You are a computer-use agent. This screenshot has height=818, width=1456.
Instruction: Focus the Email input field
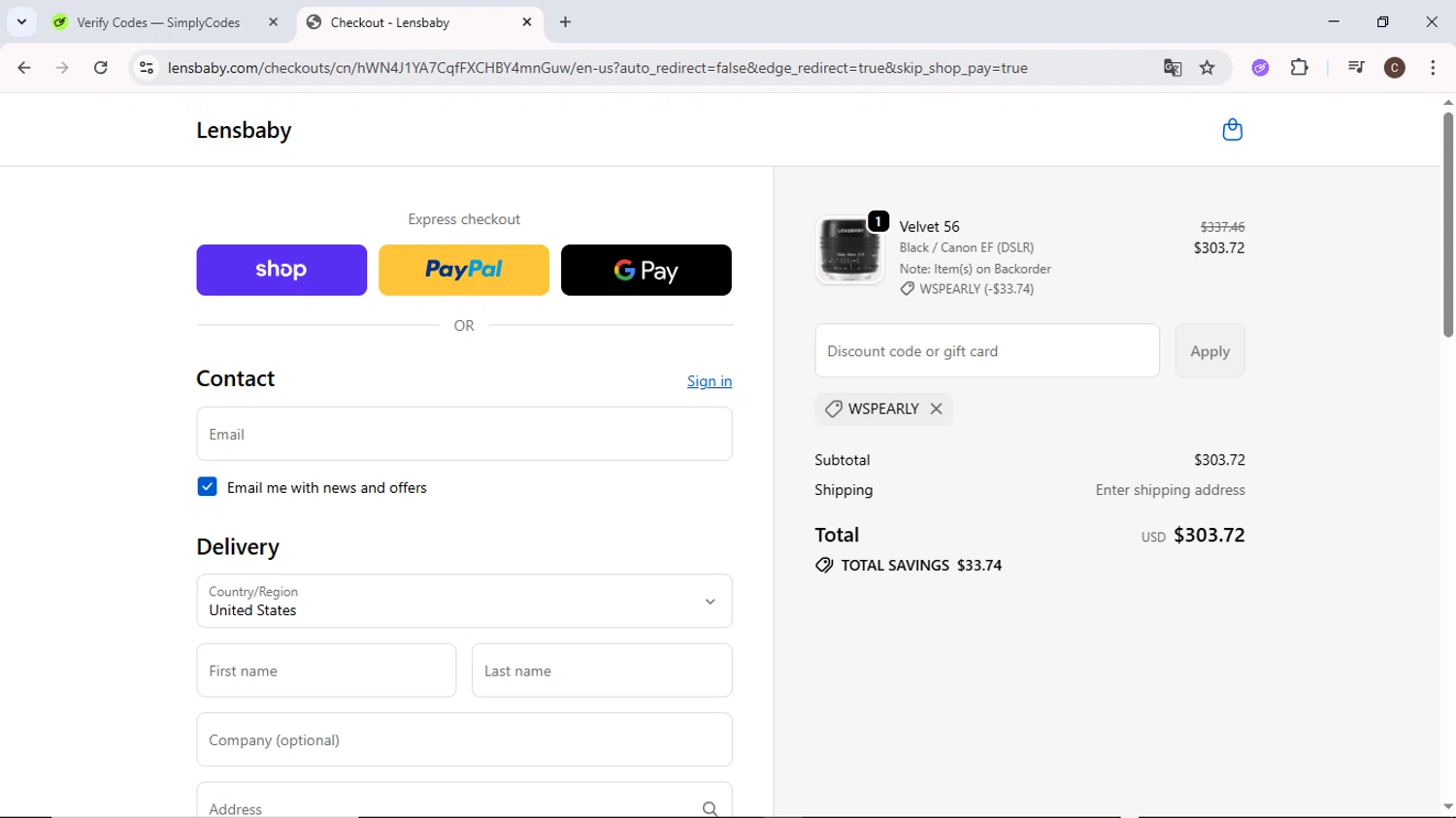click(464, 434)
